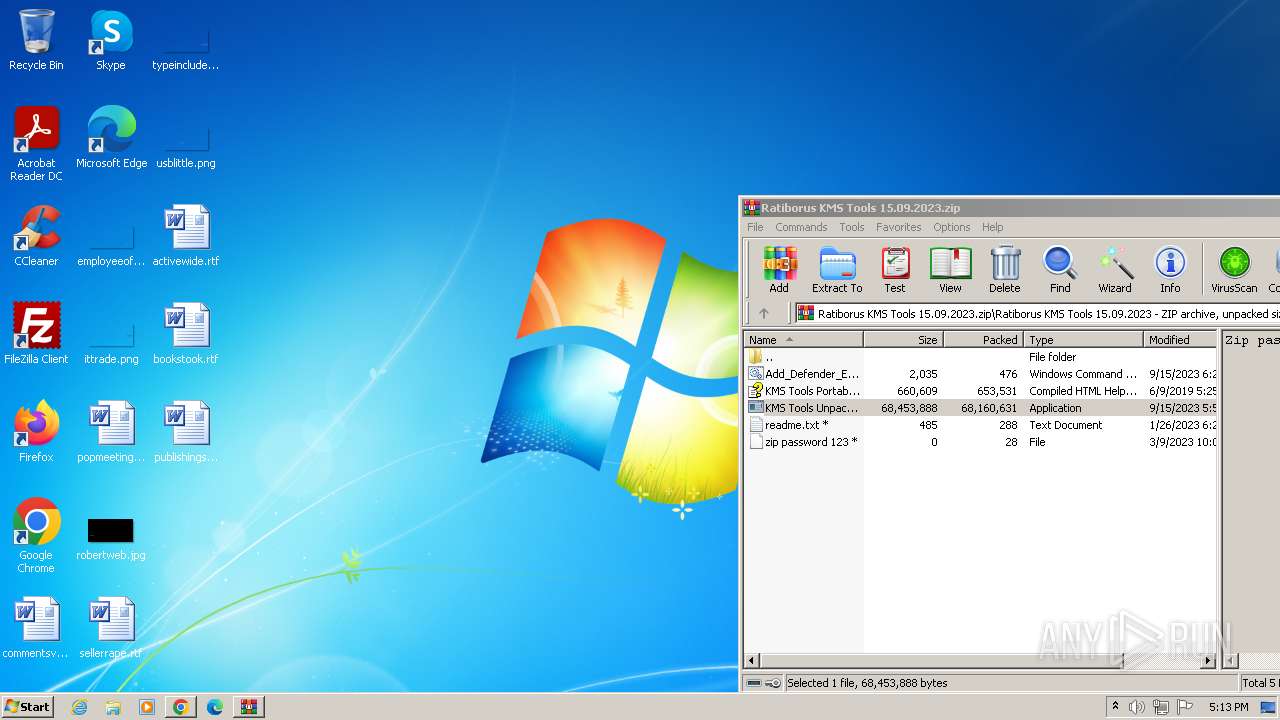Viewport: 1280px width, 720px height.
Task: Sort files by Packed column header
Action: [983, 340]
